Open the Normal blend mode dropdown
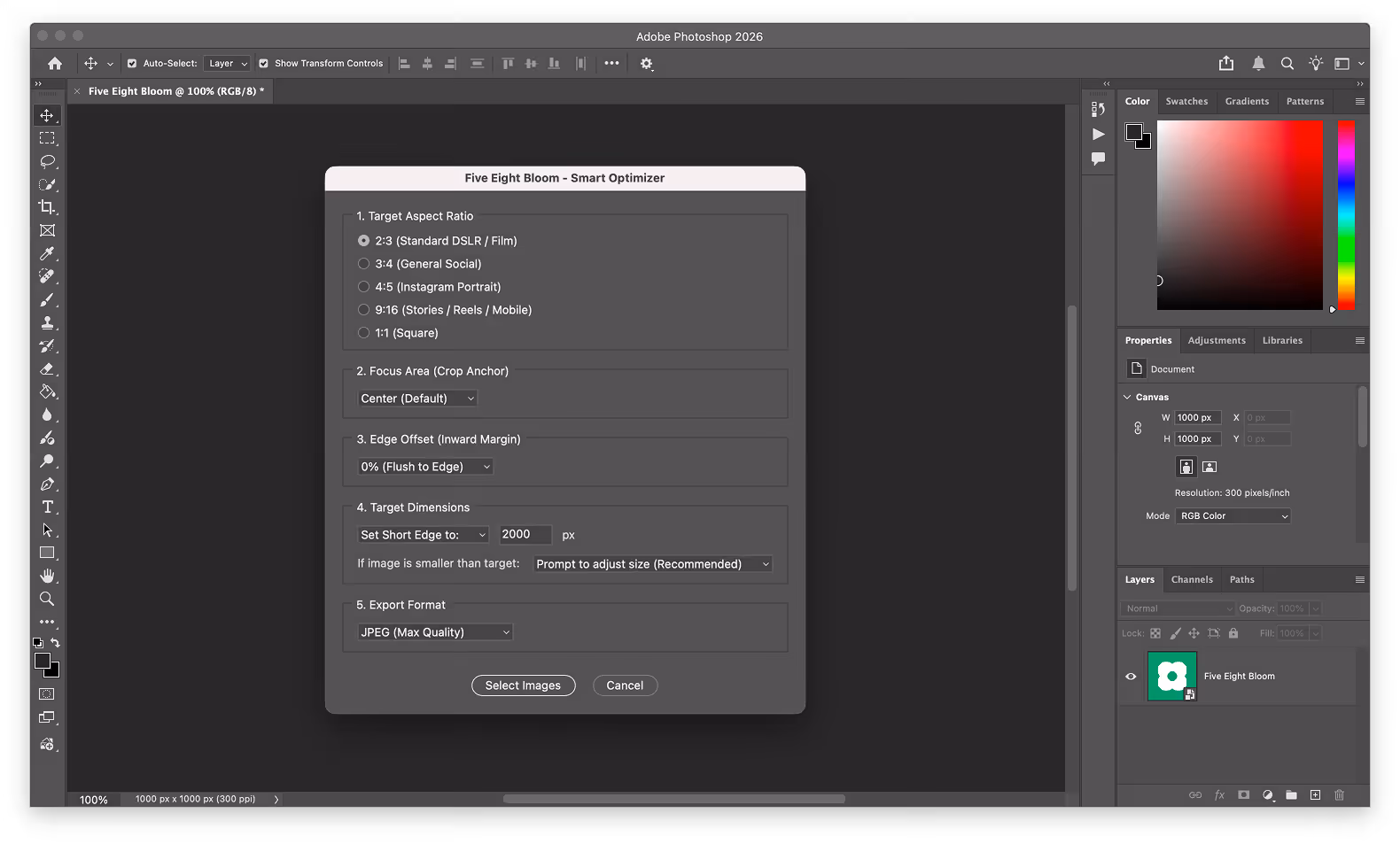This screenshot has height=844, width=1400. (1178, 608)
